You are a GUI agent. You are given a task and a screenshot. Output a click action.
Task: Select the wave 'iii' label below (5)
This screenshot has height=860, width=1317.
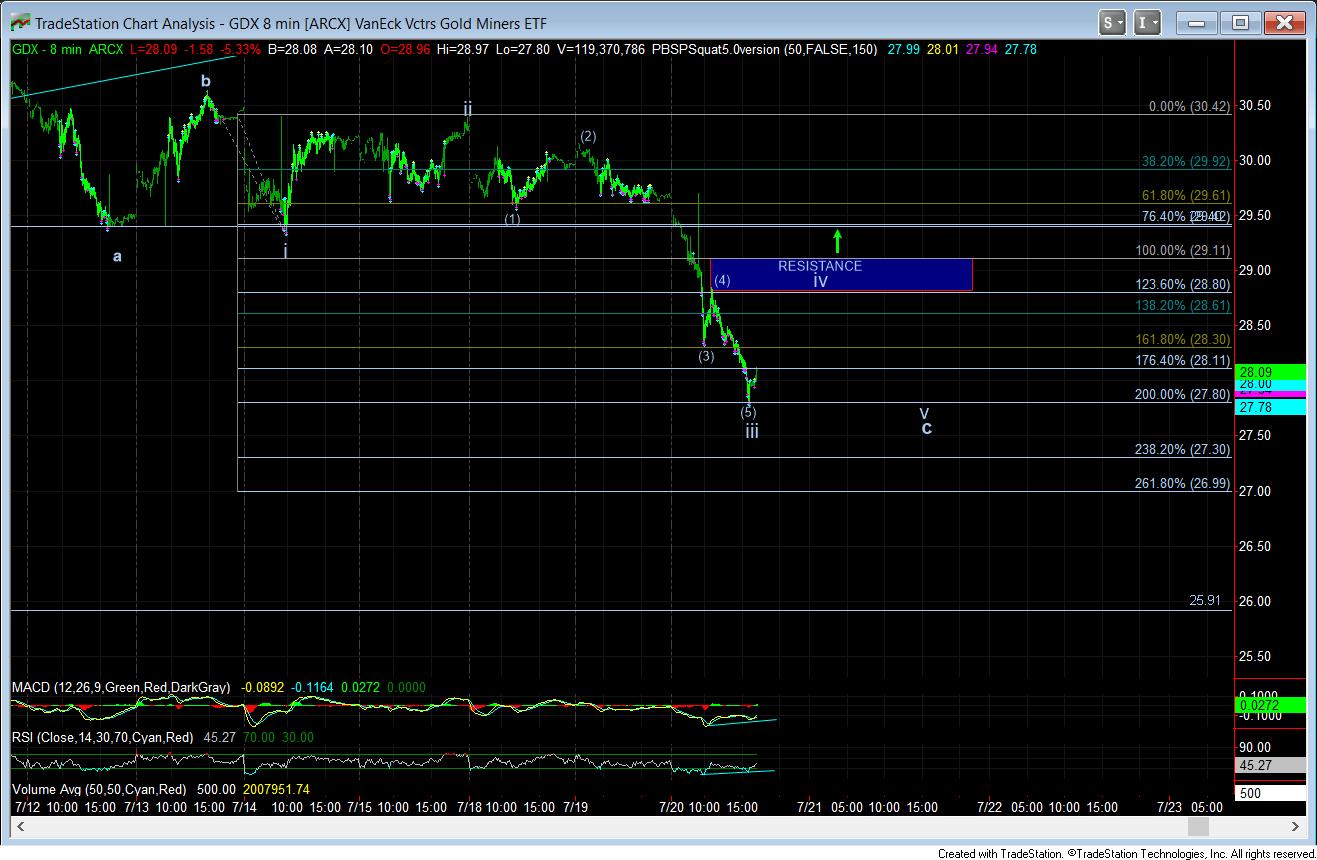point(751,431)
